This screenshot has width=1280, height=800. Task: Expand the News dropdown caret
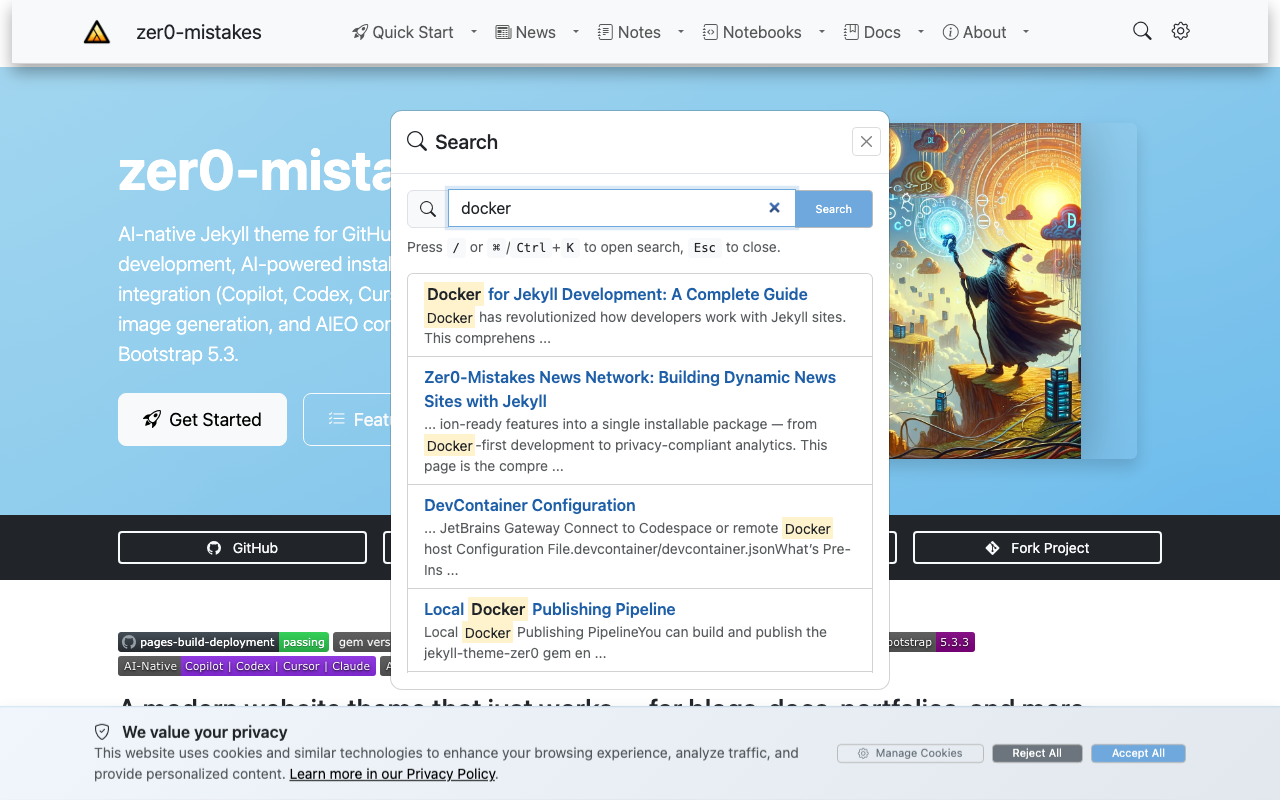pos(576,32)
